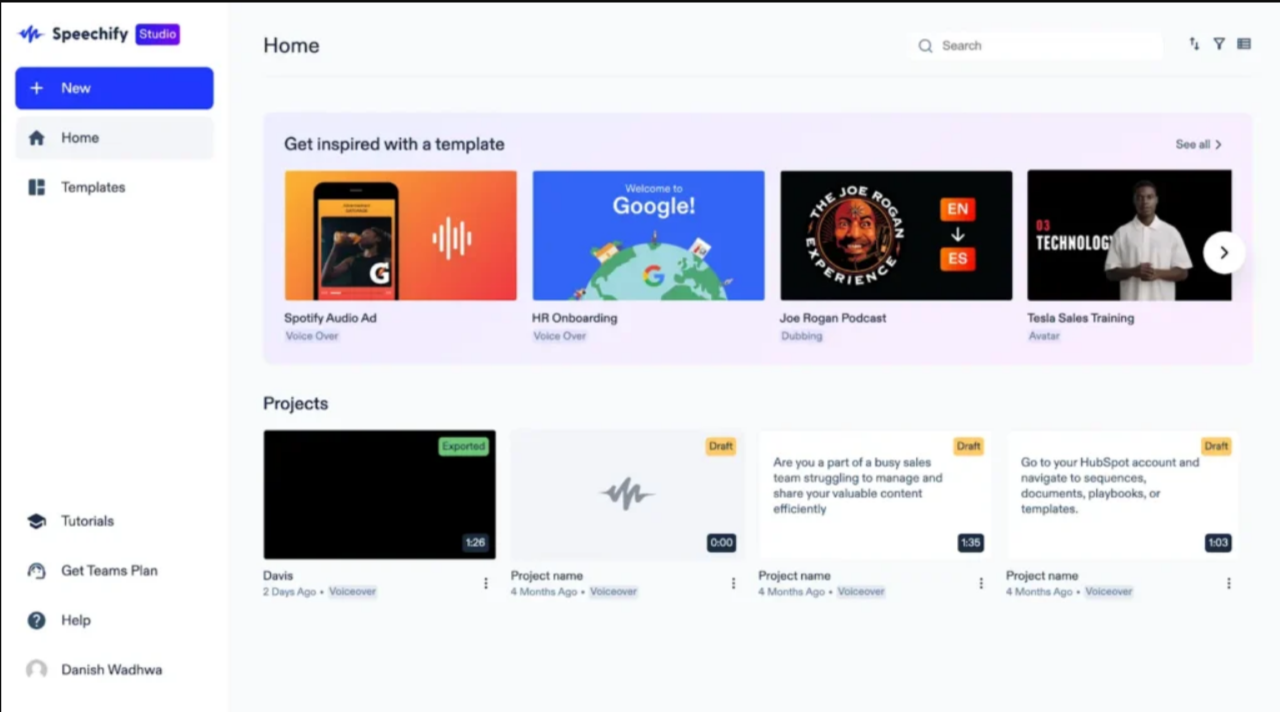Click the Home house icon in sidebar
The width and height of the screenshot is (1280, 712).
37,138
